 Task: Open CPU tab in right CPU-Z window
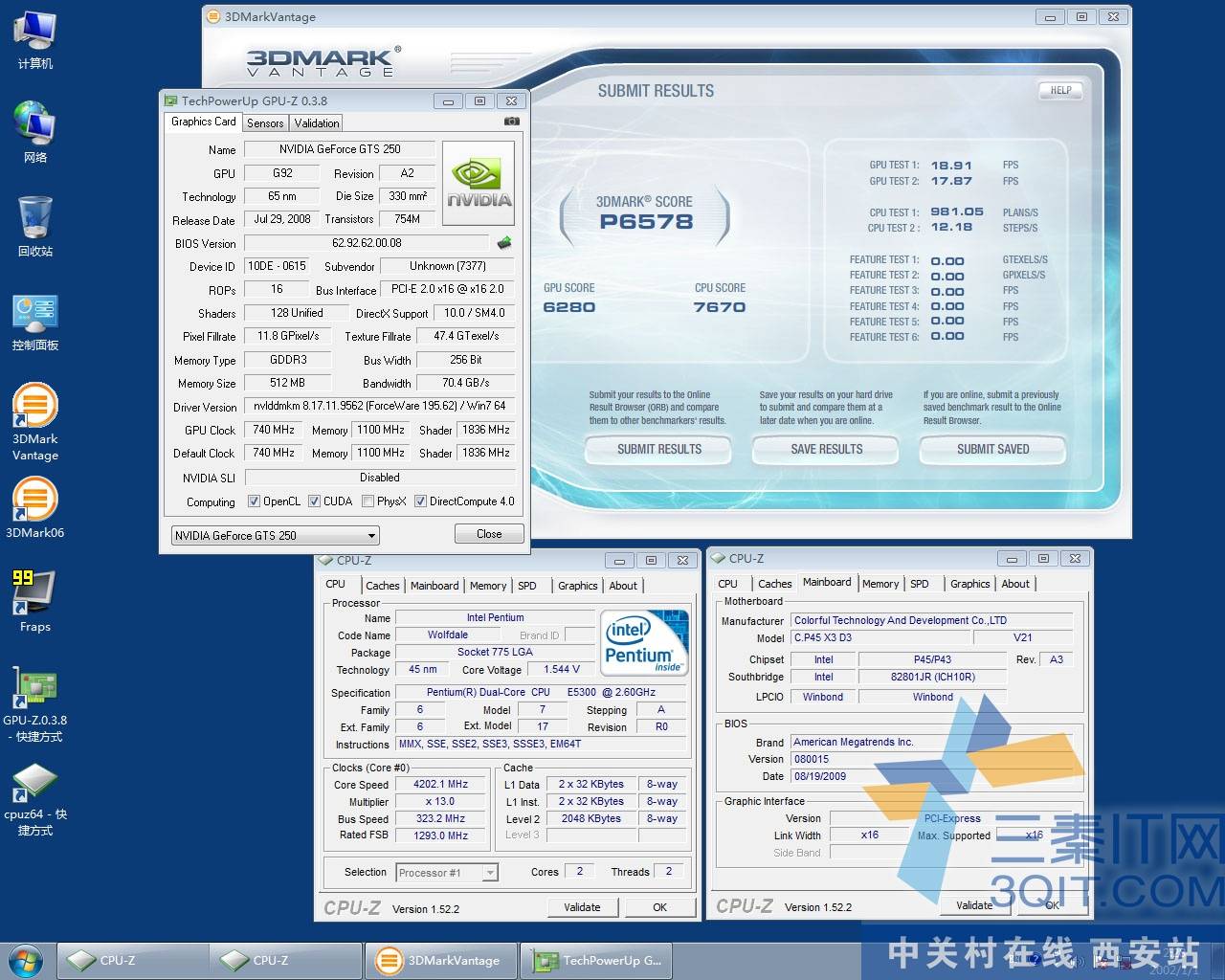tap(728, 584)
